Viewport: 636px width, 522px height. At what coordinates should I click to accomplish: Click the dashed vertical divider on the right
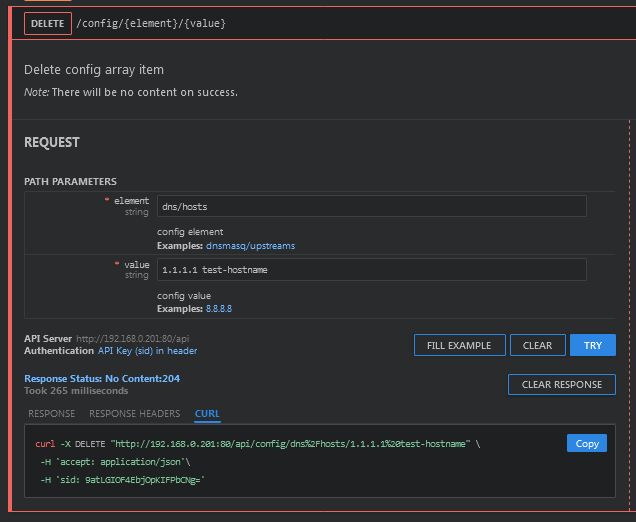click(628, 300)
